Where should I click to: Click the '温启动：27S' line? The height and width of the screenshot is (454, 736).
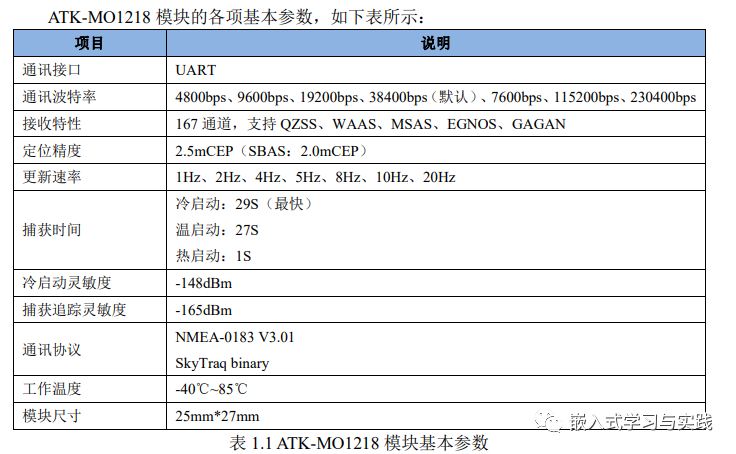click(x=217, y=230)
